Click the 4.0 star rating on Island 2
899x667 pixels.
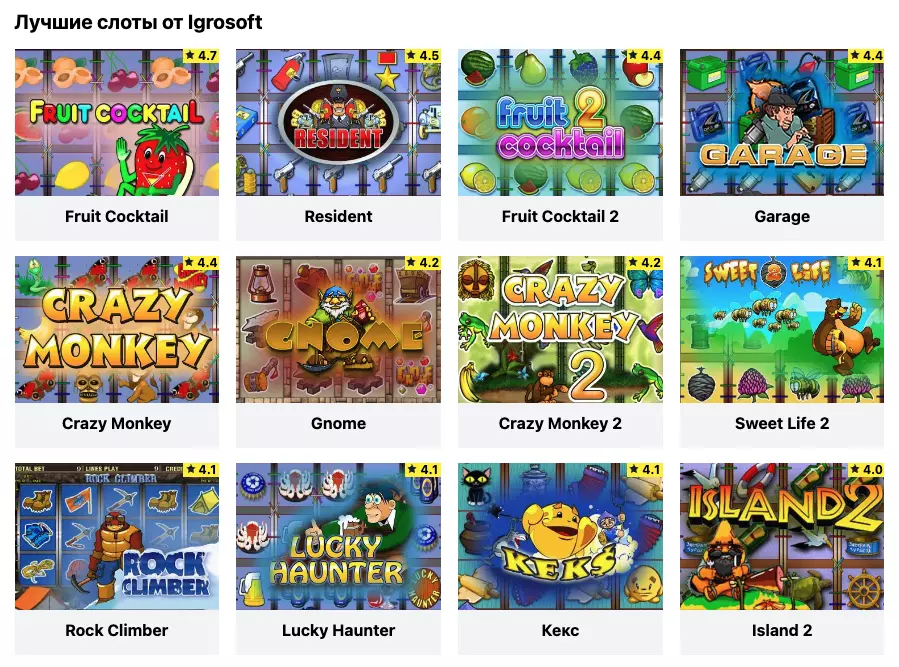pos(866,470)
